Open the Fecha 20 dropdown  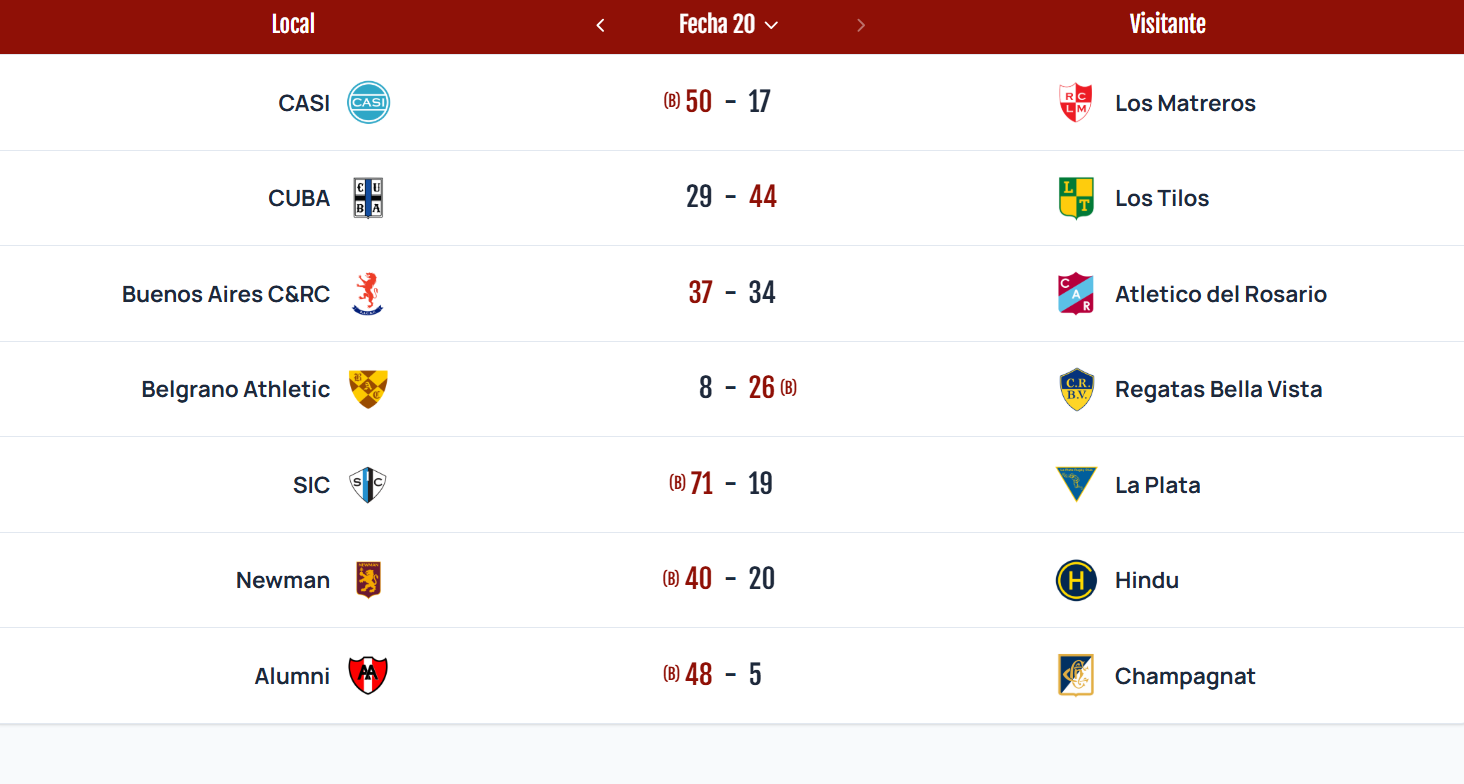728,25
